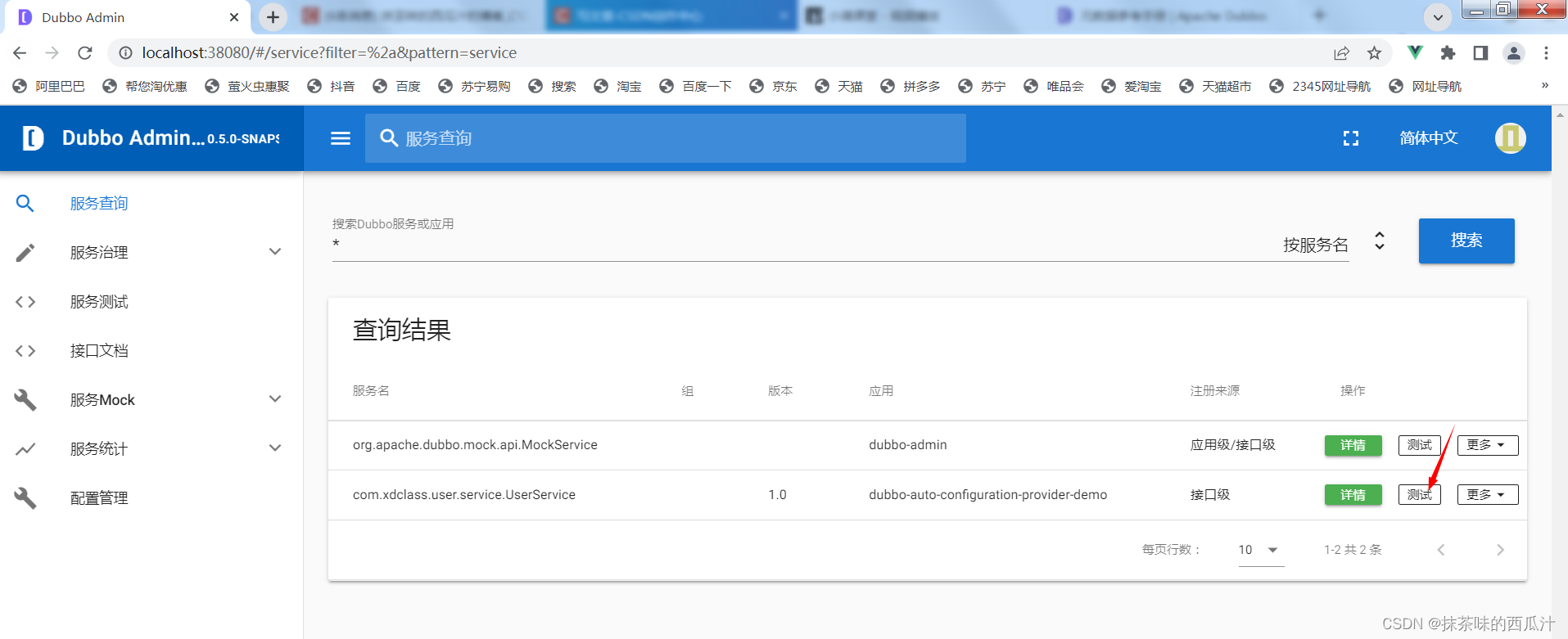Open 详情 for UserService row

(x=1353, y=495)
